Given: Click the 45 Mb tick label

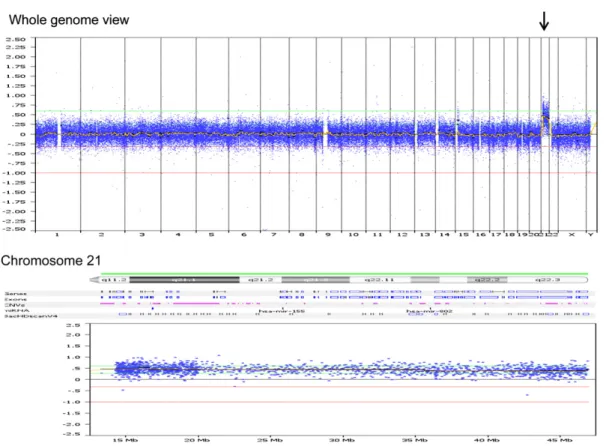Looking at the screenshot, I should (x=559, y=440).
